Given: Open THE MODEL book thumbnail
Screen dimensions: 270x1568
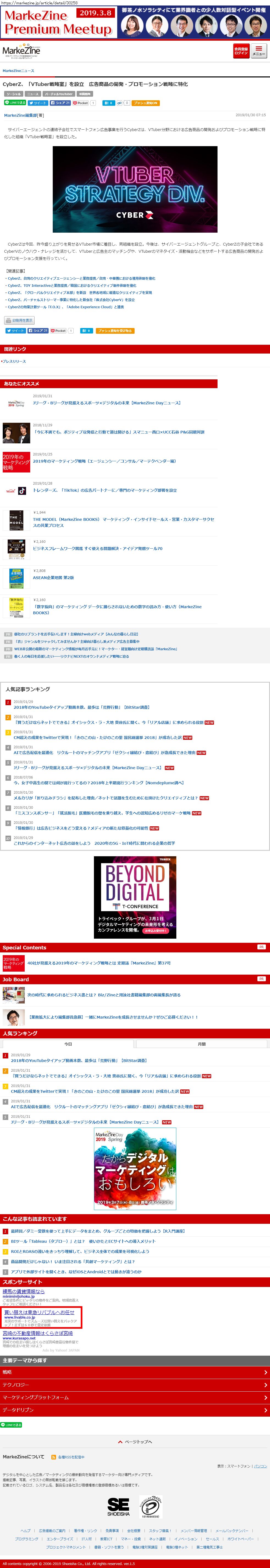Looking at the screenshot, I should pos(16,521).
